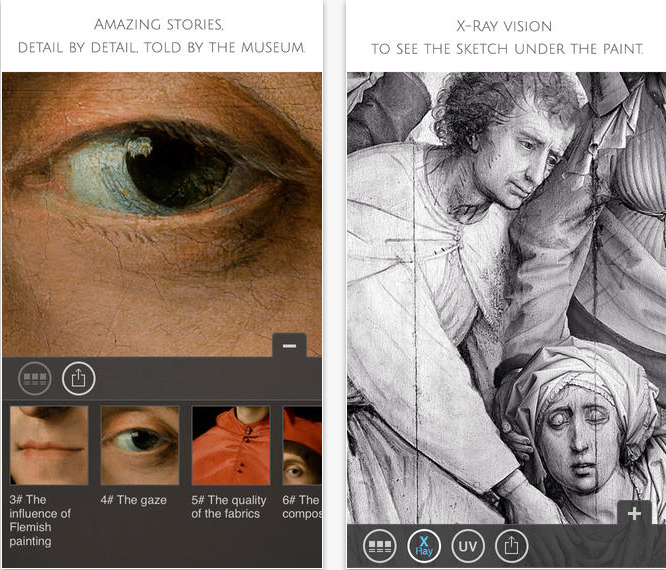Tap the share icon in the X-Ray screen
This screenshot has height=570, width=666.
pos(511,546)
